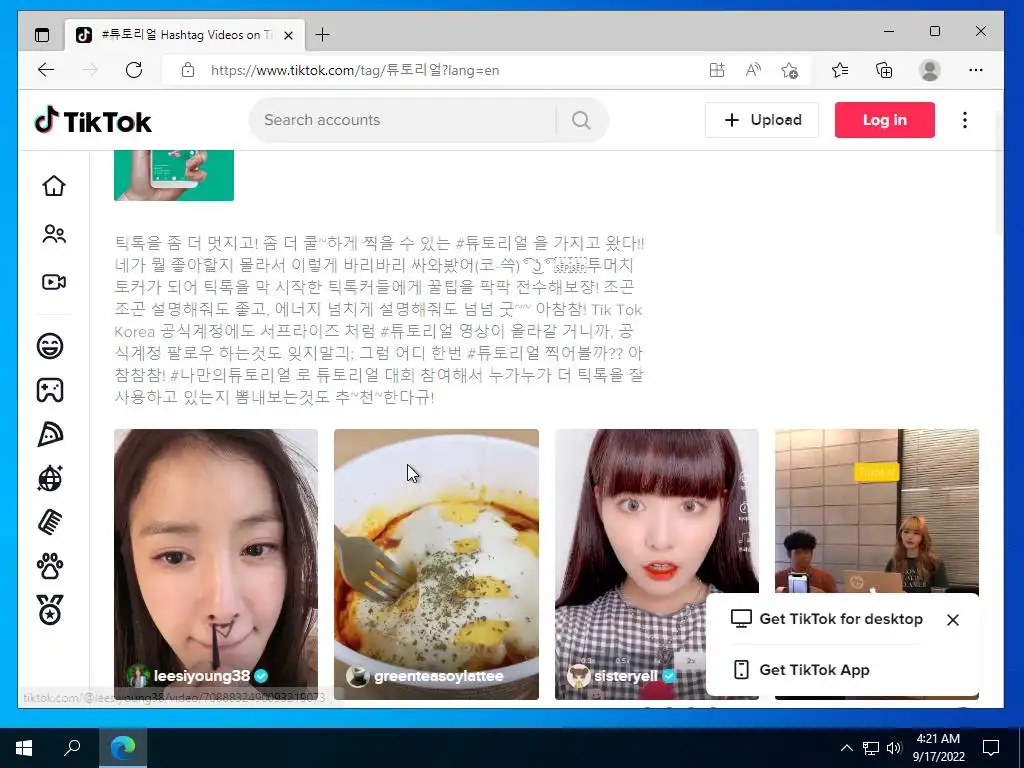Open sisteryell username link

626,676
